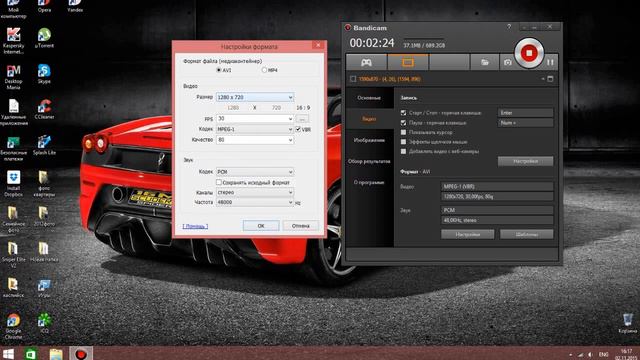Image resolution: width=640 pixels, height=360 pixels.
Task: Click the Безопасные платежи desktop icon
Action: (13, 148)
